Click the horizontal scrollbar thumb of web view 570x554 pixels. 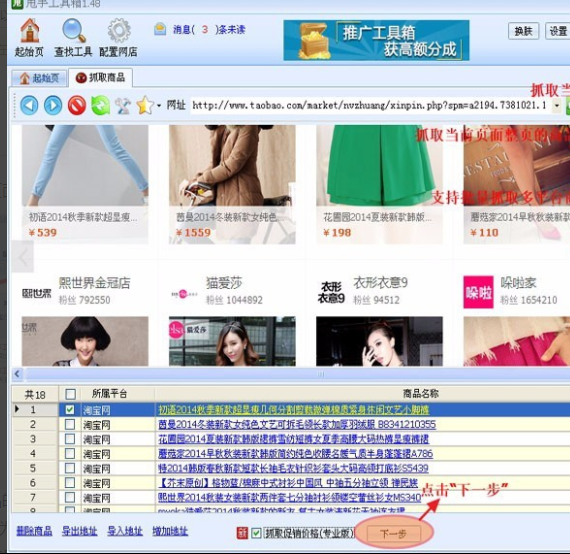point(320,374)
